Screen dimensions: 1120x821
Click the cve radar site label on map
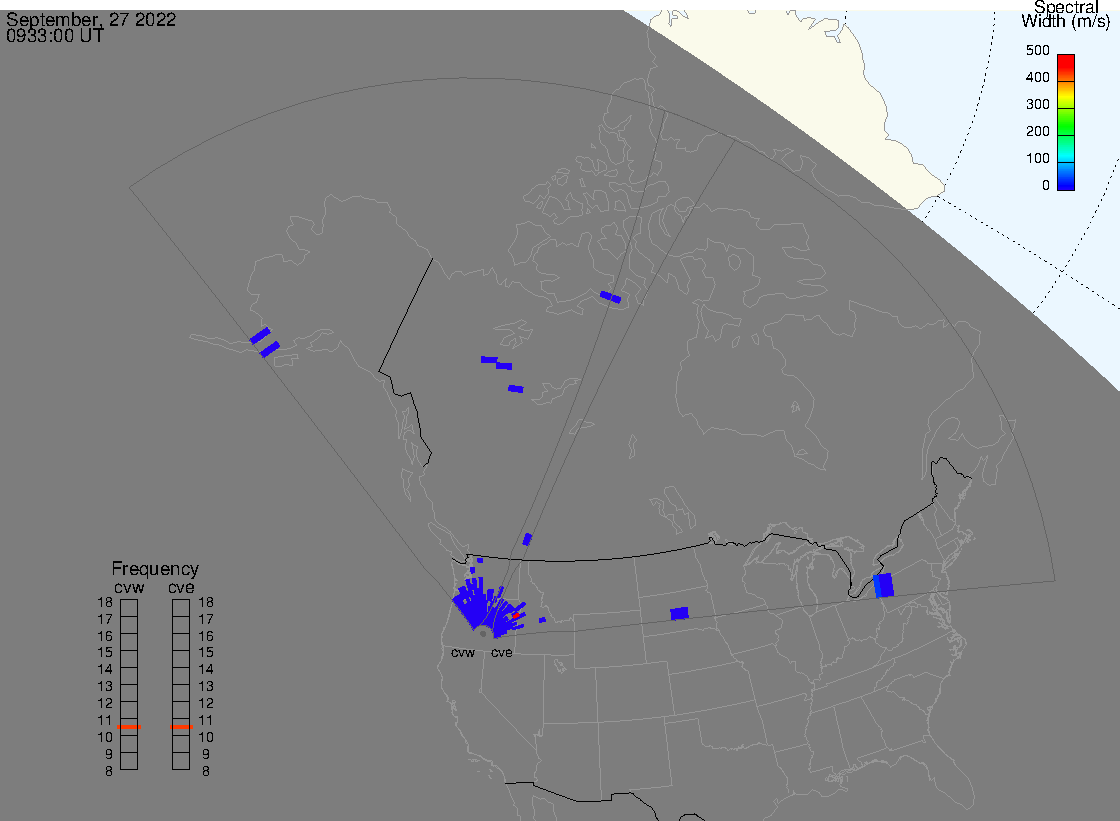[501, 652]
